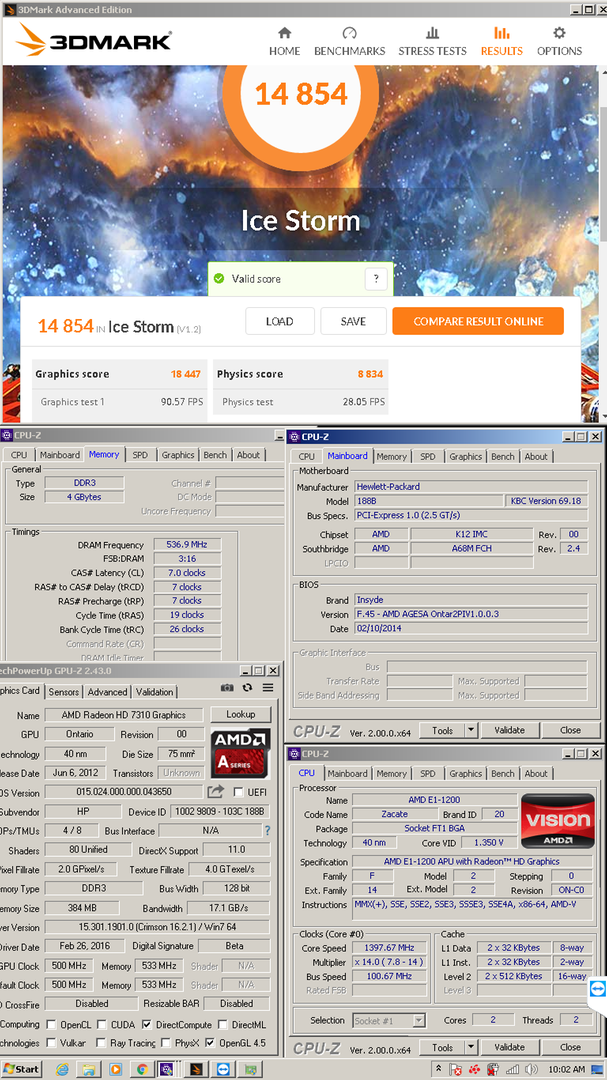
Task: Click the GPU-Z taskbar icon
Action: pos(251,1069)
